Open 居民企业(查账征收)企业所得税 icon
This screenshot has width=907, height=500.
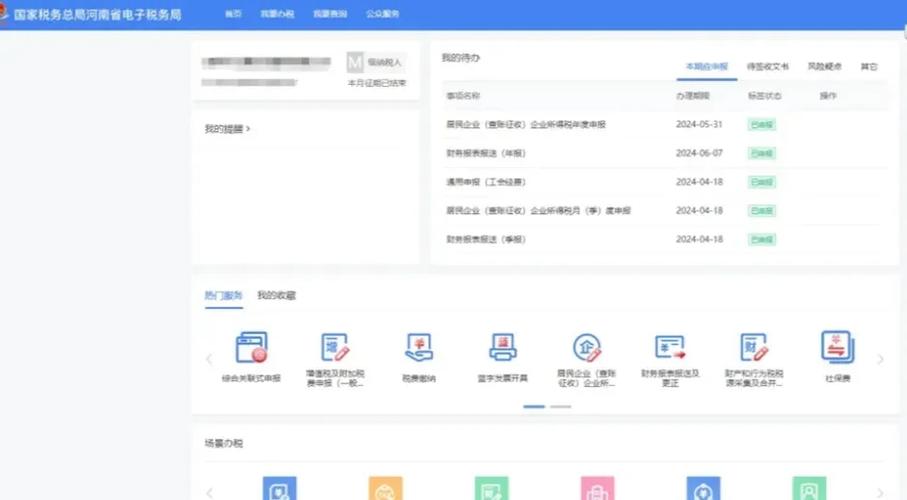[587, 347]
